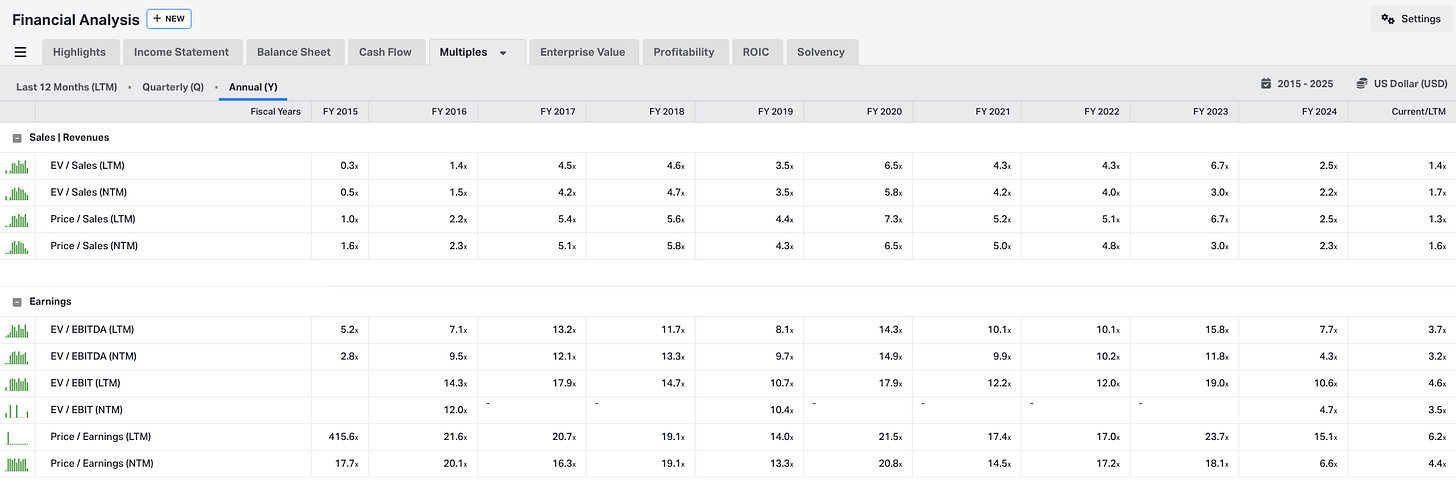Image resolution: width=1456 pixels, height=481 pixels.
Task: Click the FY 2022 column header
Action: [x=1101, y=112]
